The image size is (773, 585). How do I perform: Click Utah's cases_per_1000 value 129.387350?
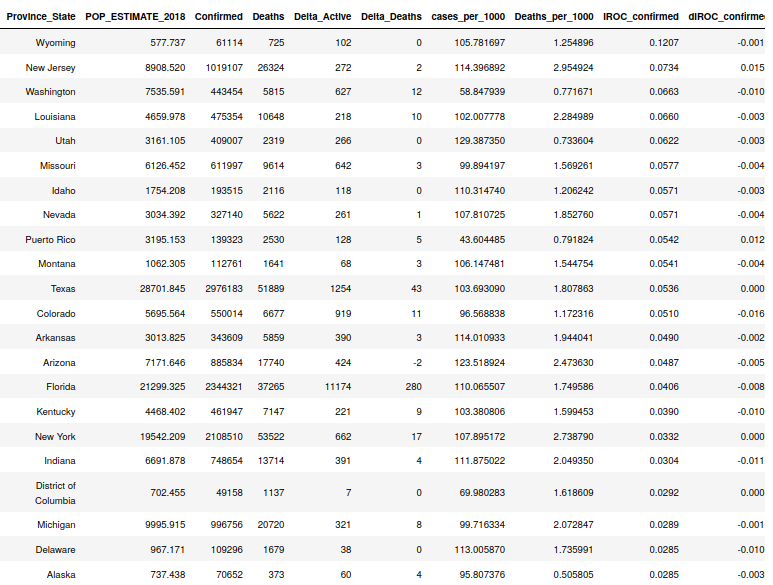coord(478,141)
